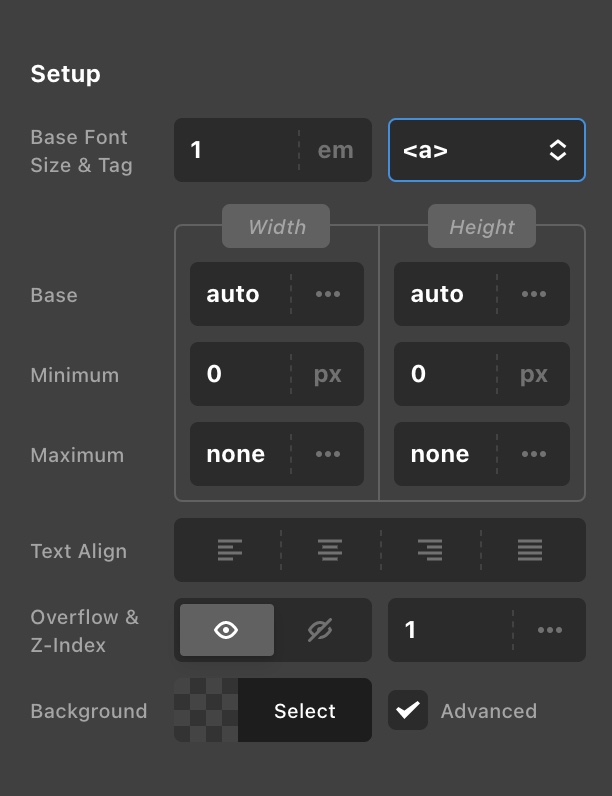This screenshot has width=612, height=796.
Task: Click the Base Font Size value field
Action: tap(236, 150)
